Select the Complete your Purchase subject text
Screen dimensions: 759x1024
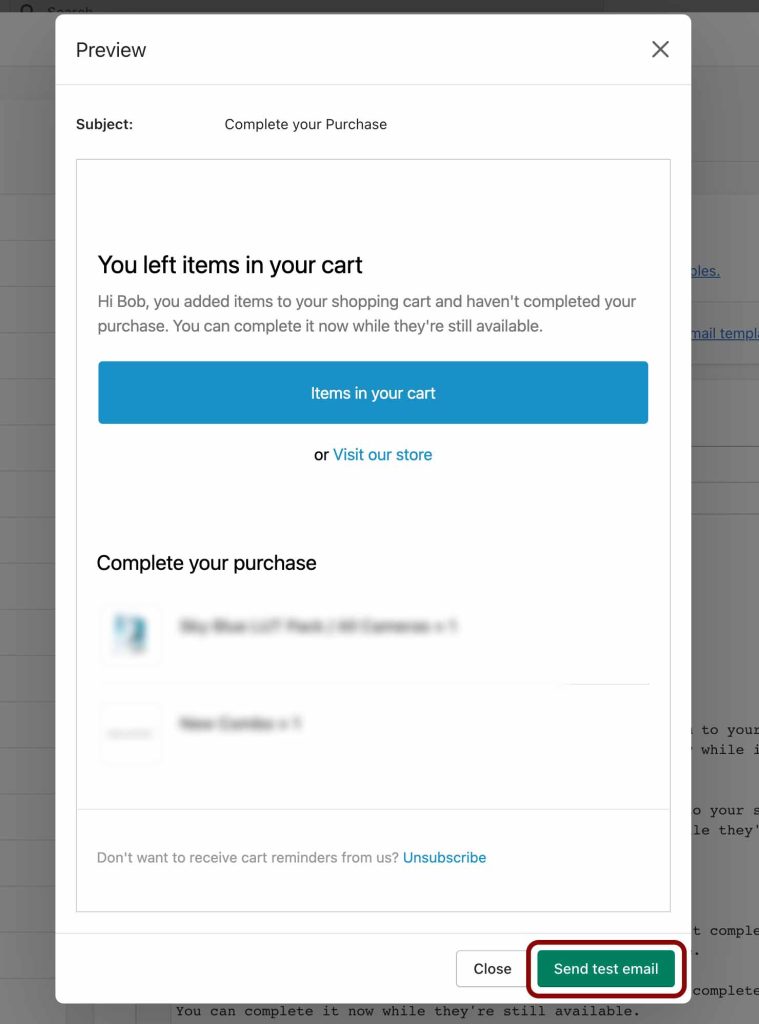point(306,124)
